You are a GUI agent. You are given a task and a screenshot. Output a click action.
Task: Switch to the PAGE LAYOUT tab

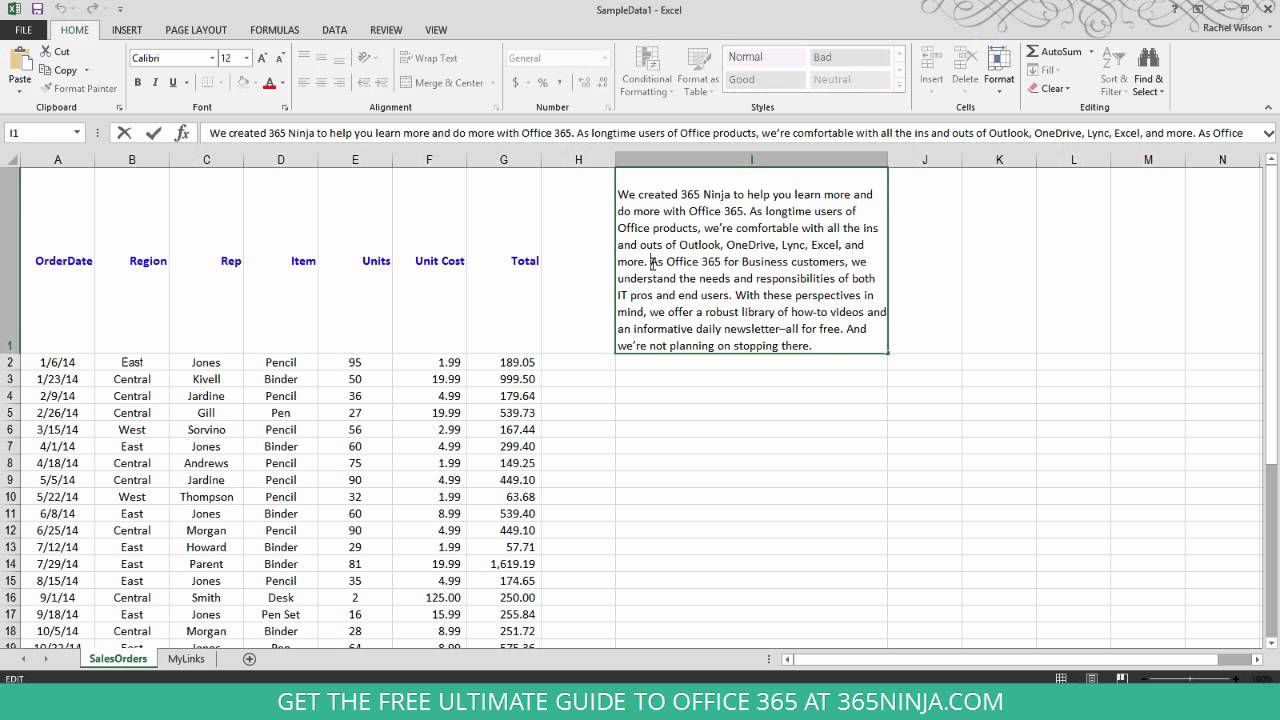(x=196, y=30)
